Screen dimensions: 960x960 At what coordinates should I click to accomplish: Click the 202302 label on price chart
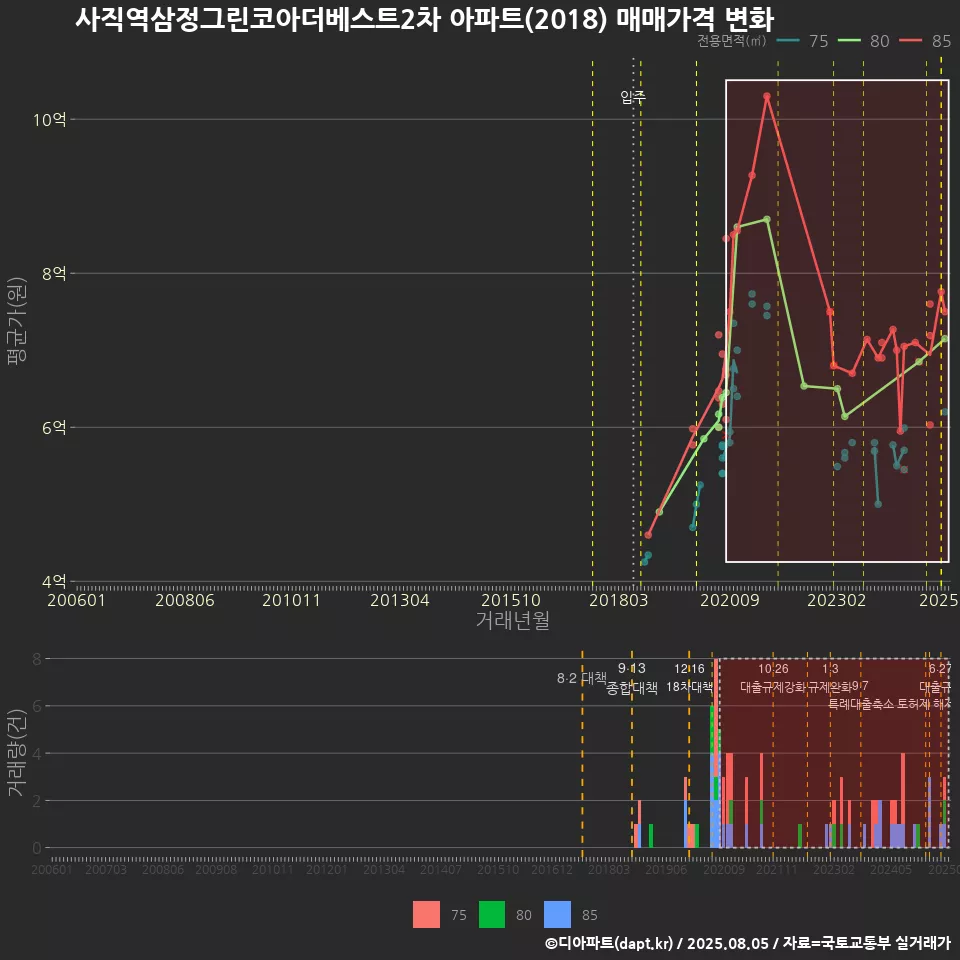pyautogui.click(x=836, y=600)
